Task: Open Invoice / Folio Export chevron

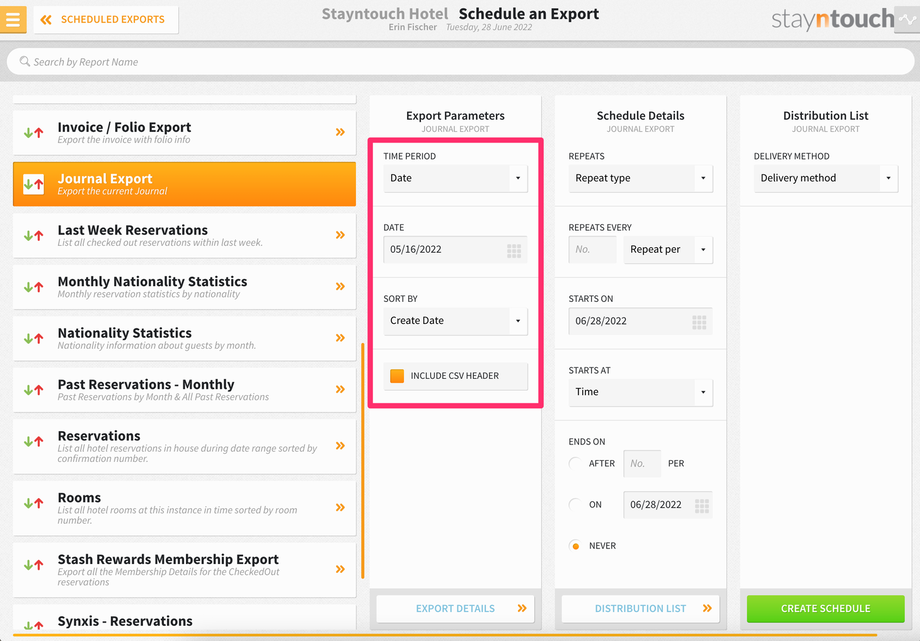Action: pyautogui.click(x=340, y=132)
